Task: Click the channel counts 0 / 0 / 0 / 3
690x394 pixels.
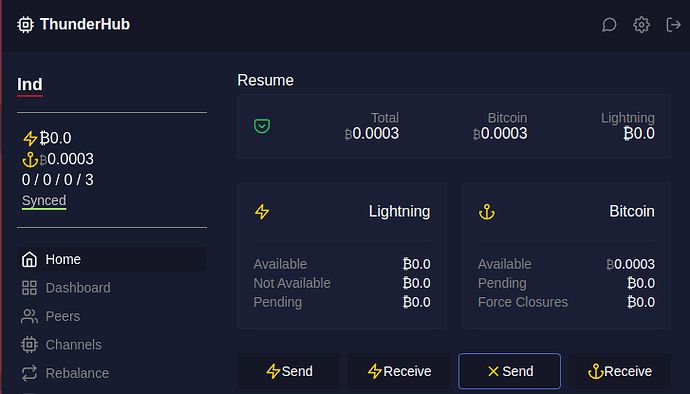Action: tap(58, 180)
